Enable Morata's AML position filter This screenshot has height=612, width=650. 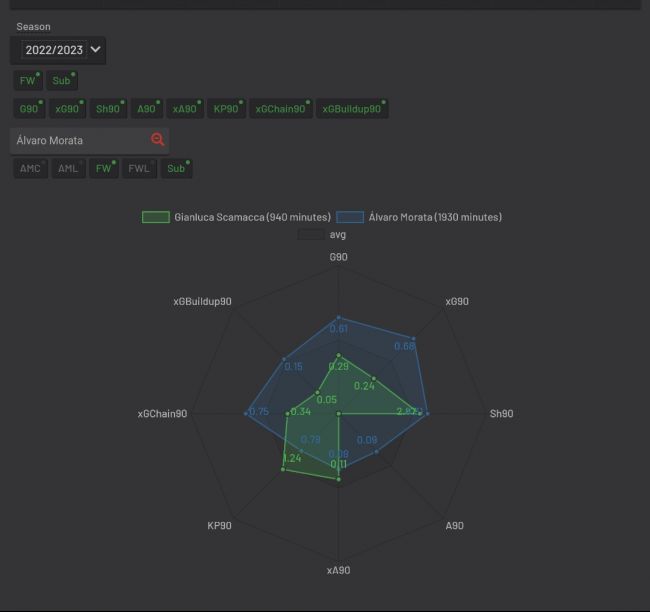(68, 168)
